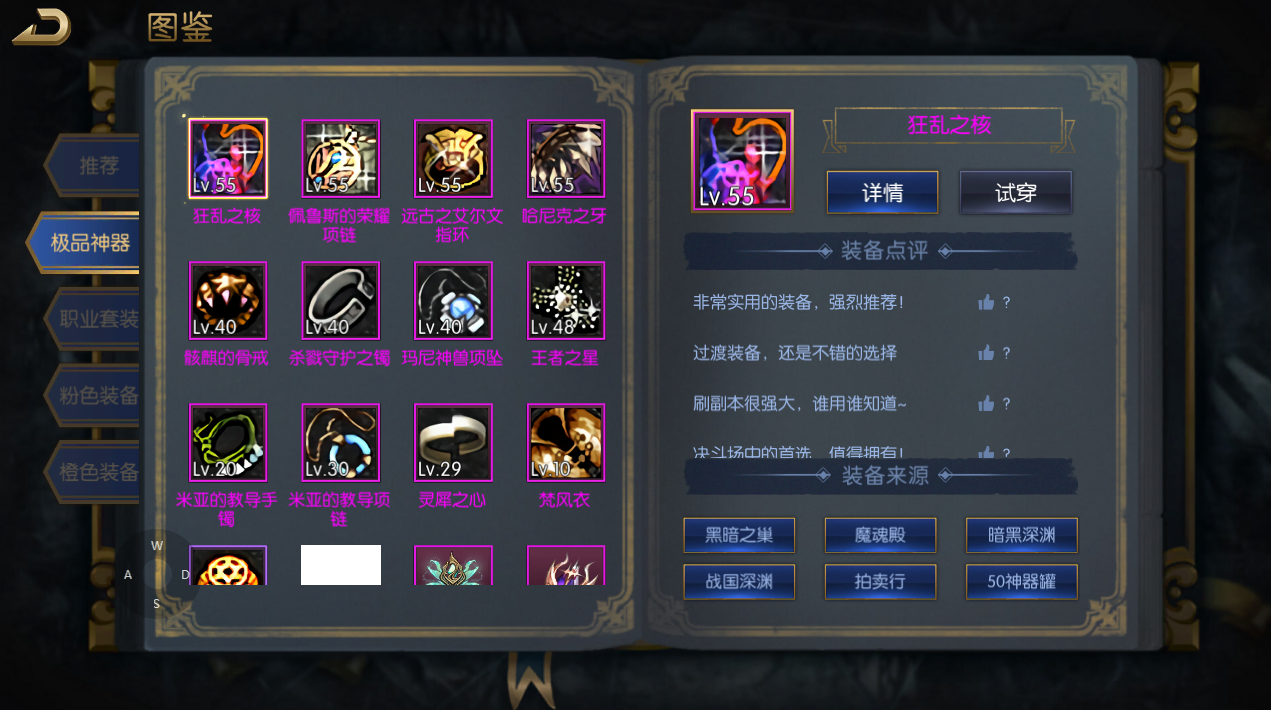Pick the 哈尼克之牙 item icon
Screen dimensions: 1271x710
[x=566, y=158]
